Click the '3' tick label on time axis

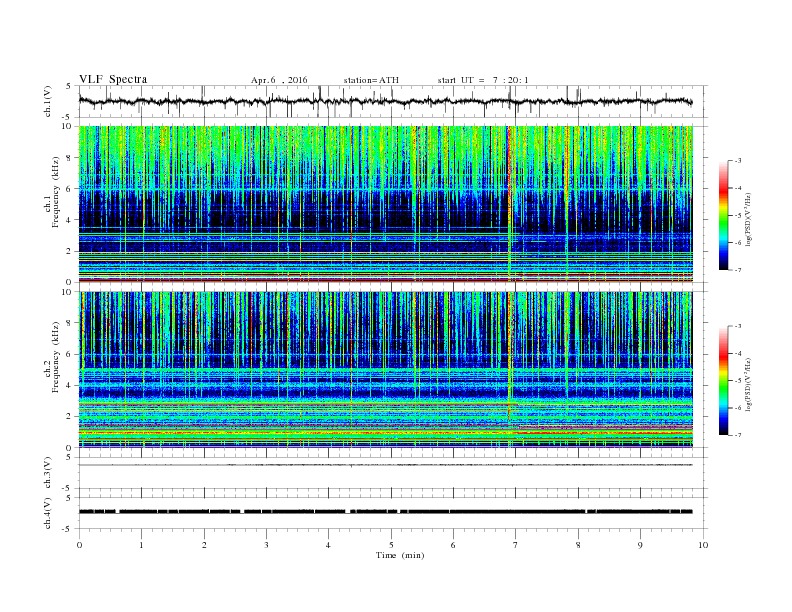(x=266, y=545)
